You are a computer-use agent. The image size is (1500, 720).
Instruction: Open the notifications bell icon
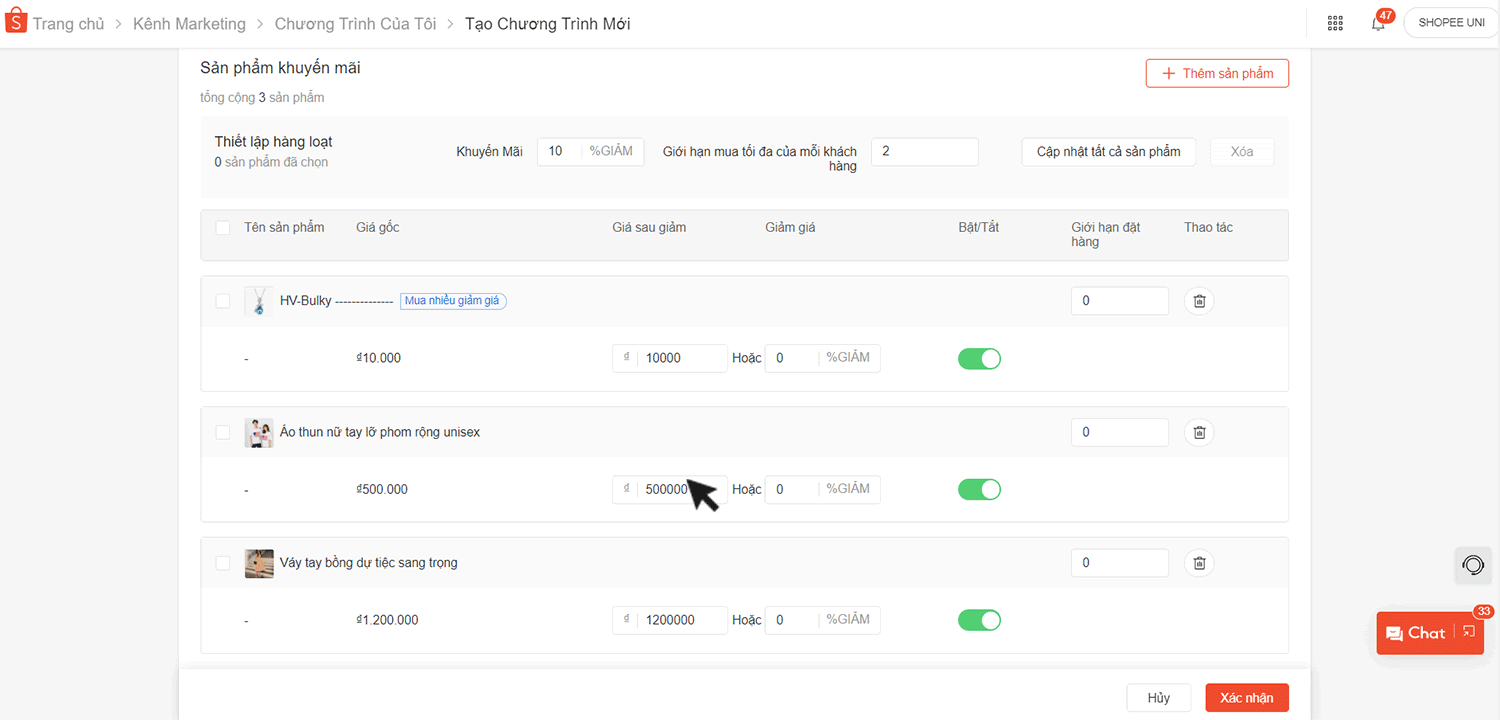(1378, 23)
